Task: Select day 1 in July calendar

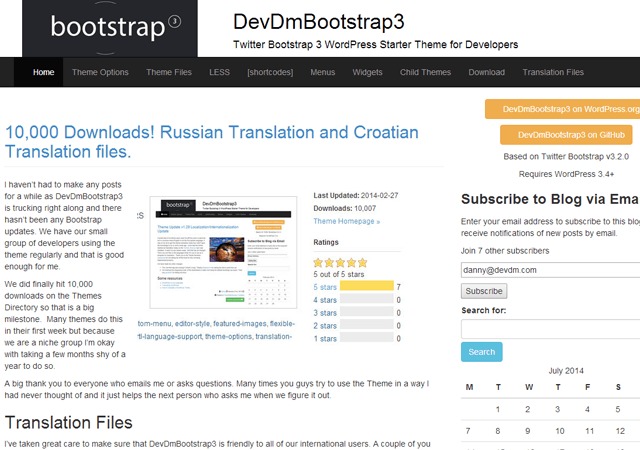Action: [x=498, y=409]
